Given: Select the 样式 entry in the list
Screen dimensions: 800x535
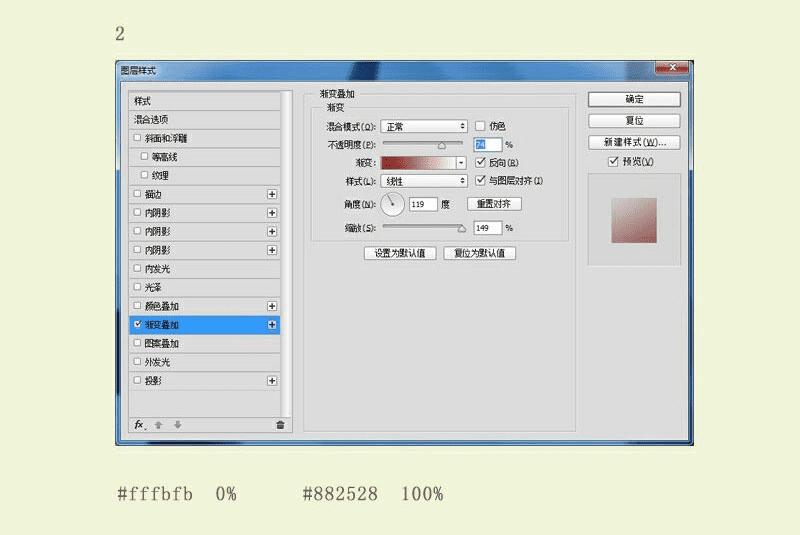Looking at the screenshot, I should (x=205, y=101).
